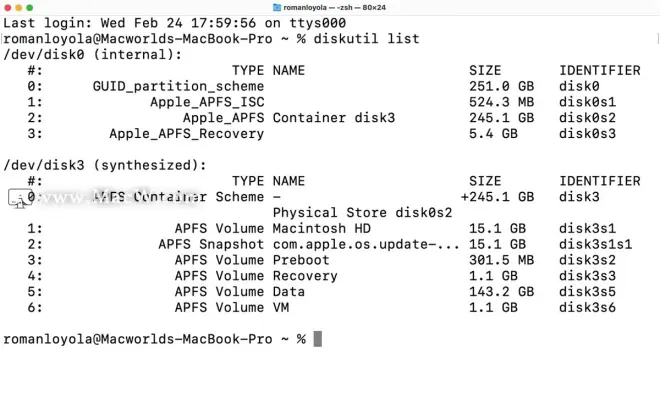Click the /dev/disk3 (synthesized) heading

coord(105,165)
